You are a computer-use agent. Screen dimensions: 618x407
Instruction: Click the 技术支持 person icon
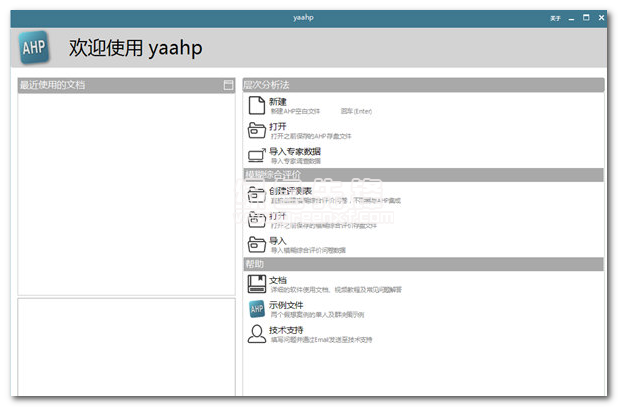257,334
